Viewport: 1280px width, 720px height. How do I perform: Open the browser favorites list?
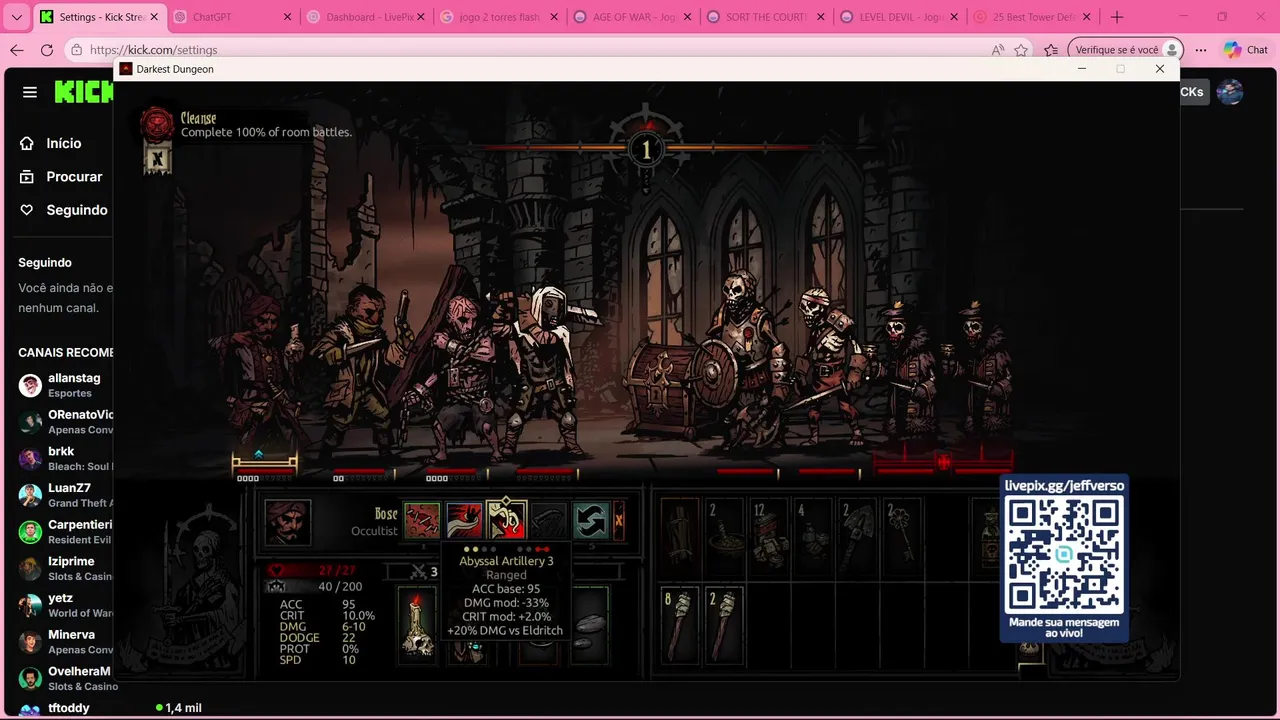(1051, 50)
